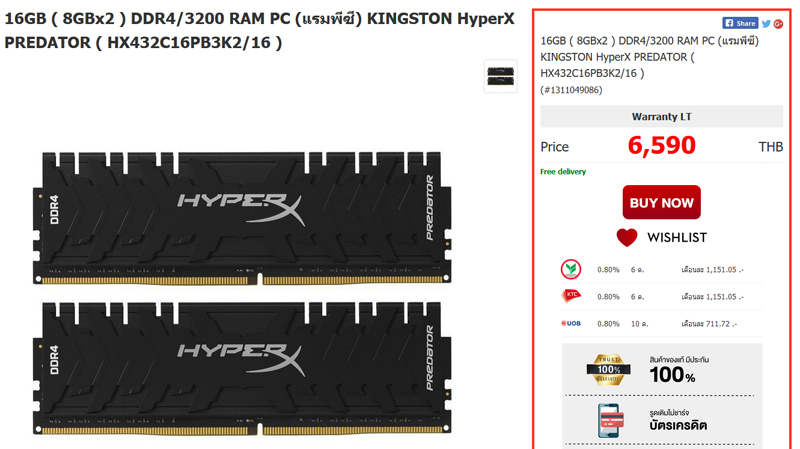
Task: Add item via WISHLIST text link
Action: [677, 238]
